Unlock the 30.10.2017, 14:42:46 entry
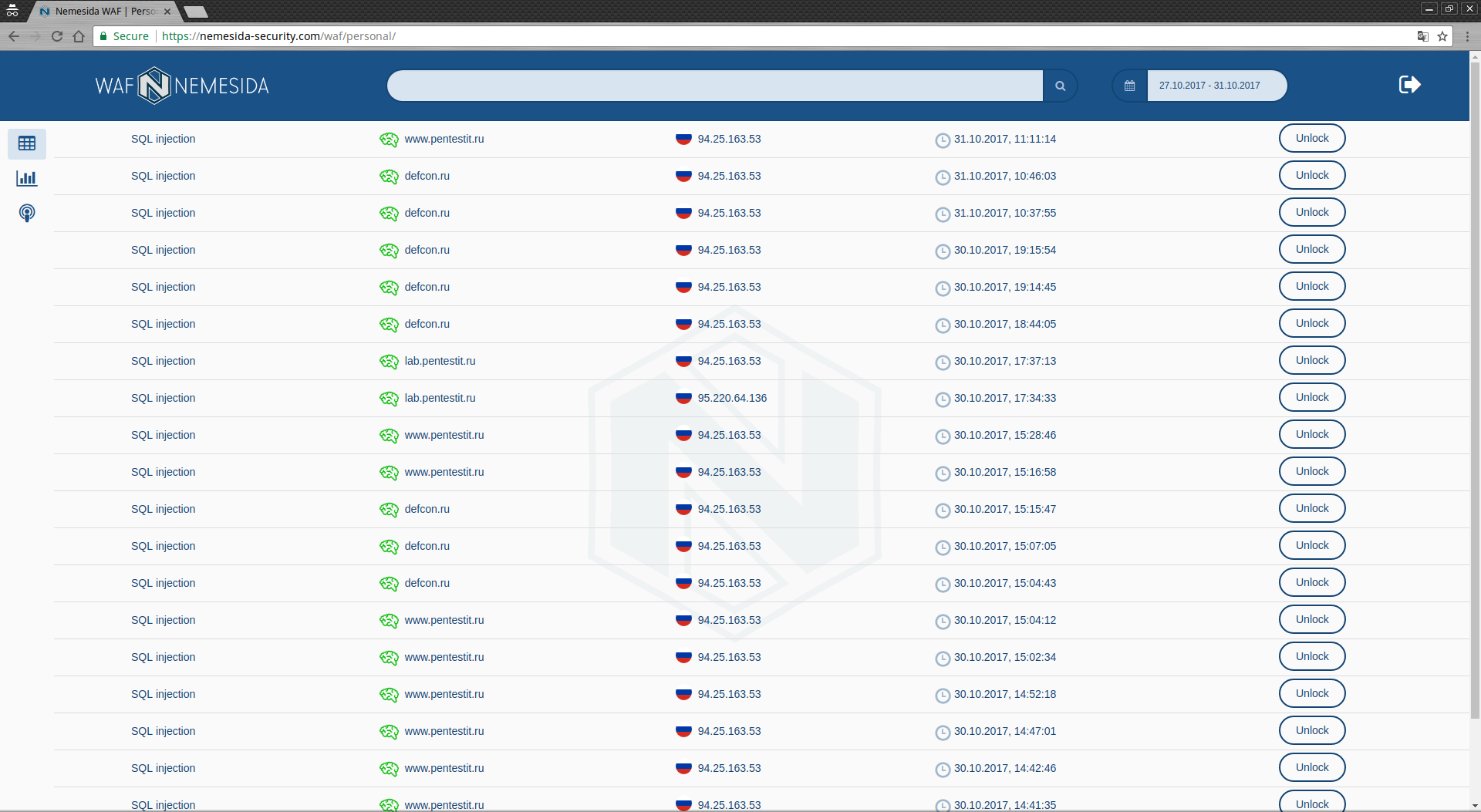This screenshot has width=1481, height=812. pos(1312,767)
